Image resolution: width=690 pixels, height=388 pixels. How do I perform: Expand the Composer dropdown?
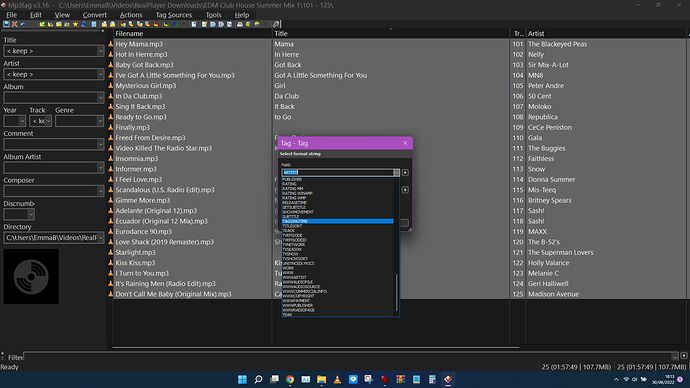coord(100,191)
